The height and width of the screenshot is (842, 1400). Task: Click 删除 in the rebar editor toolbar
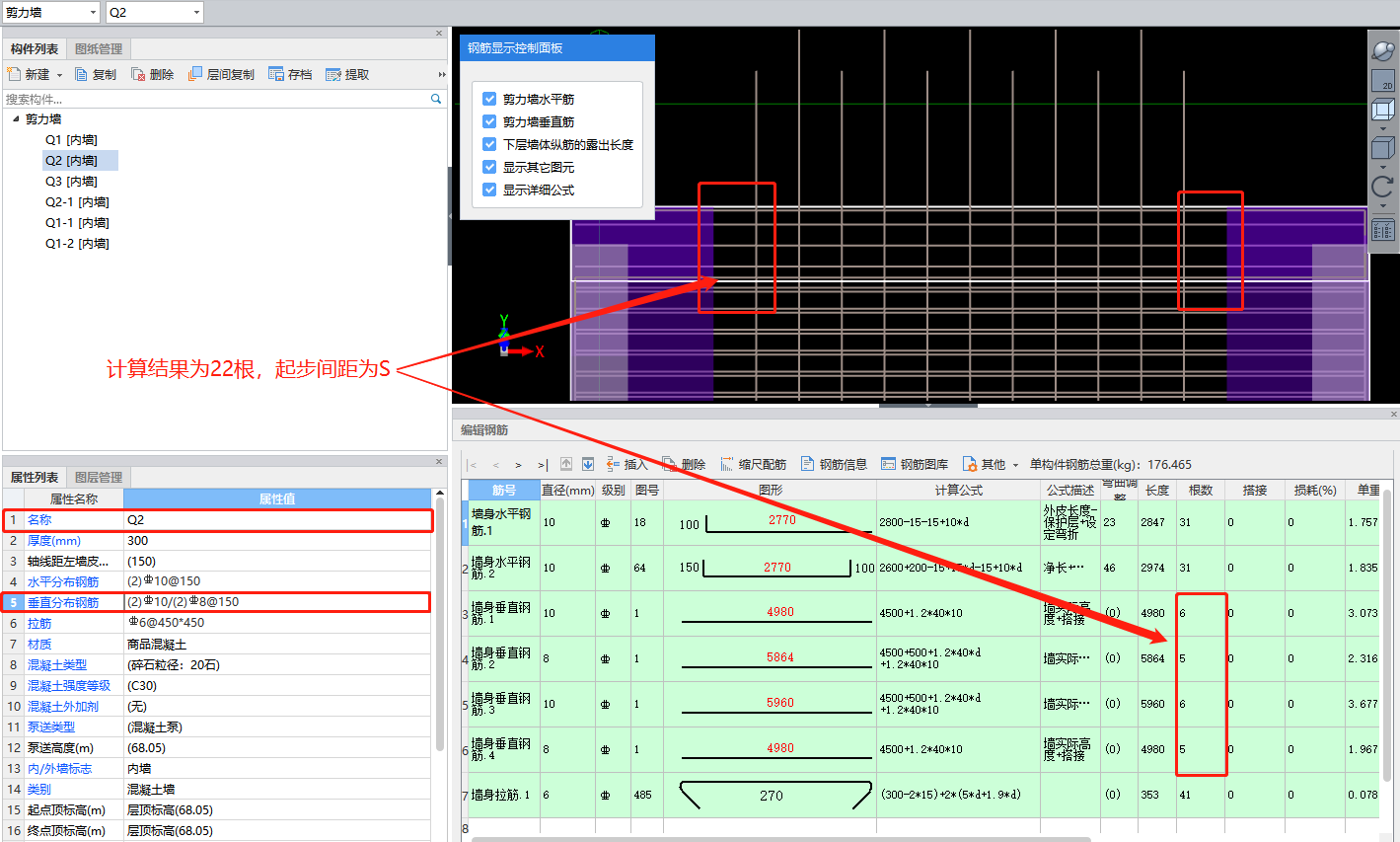[x=684, y=464]
